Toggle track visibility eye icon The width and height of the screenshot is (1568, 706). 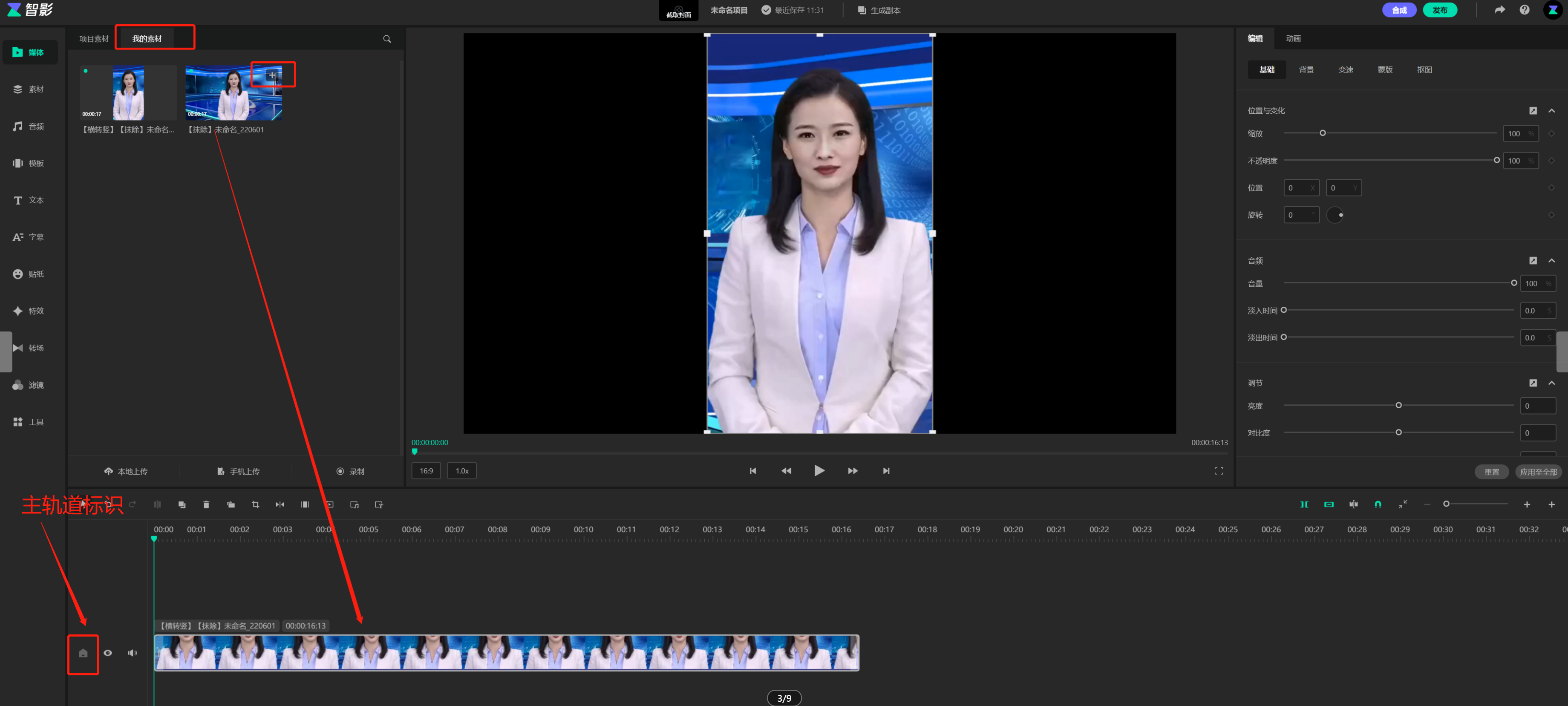(x=108, y=653)
